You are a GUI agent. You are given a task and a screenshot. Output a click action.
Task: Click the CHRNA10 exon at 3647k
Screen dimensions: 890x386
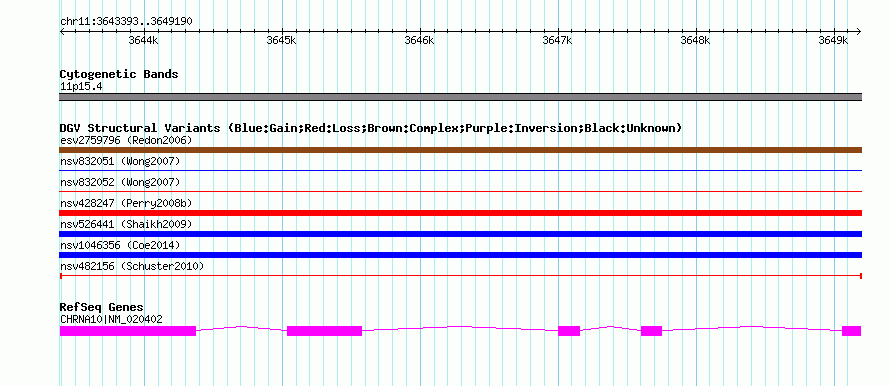[569, 331]
